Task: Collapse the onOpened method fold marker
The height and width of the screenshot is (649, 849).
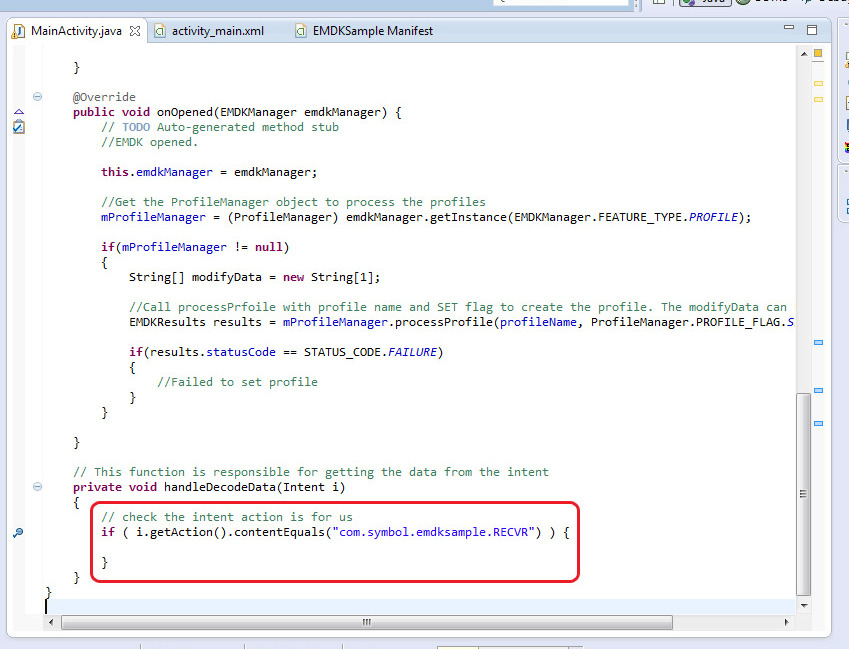Action: click(38, 97)
